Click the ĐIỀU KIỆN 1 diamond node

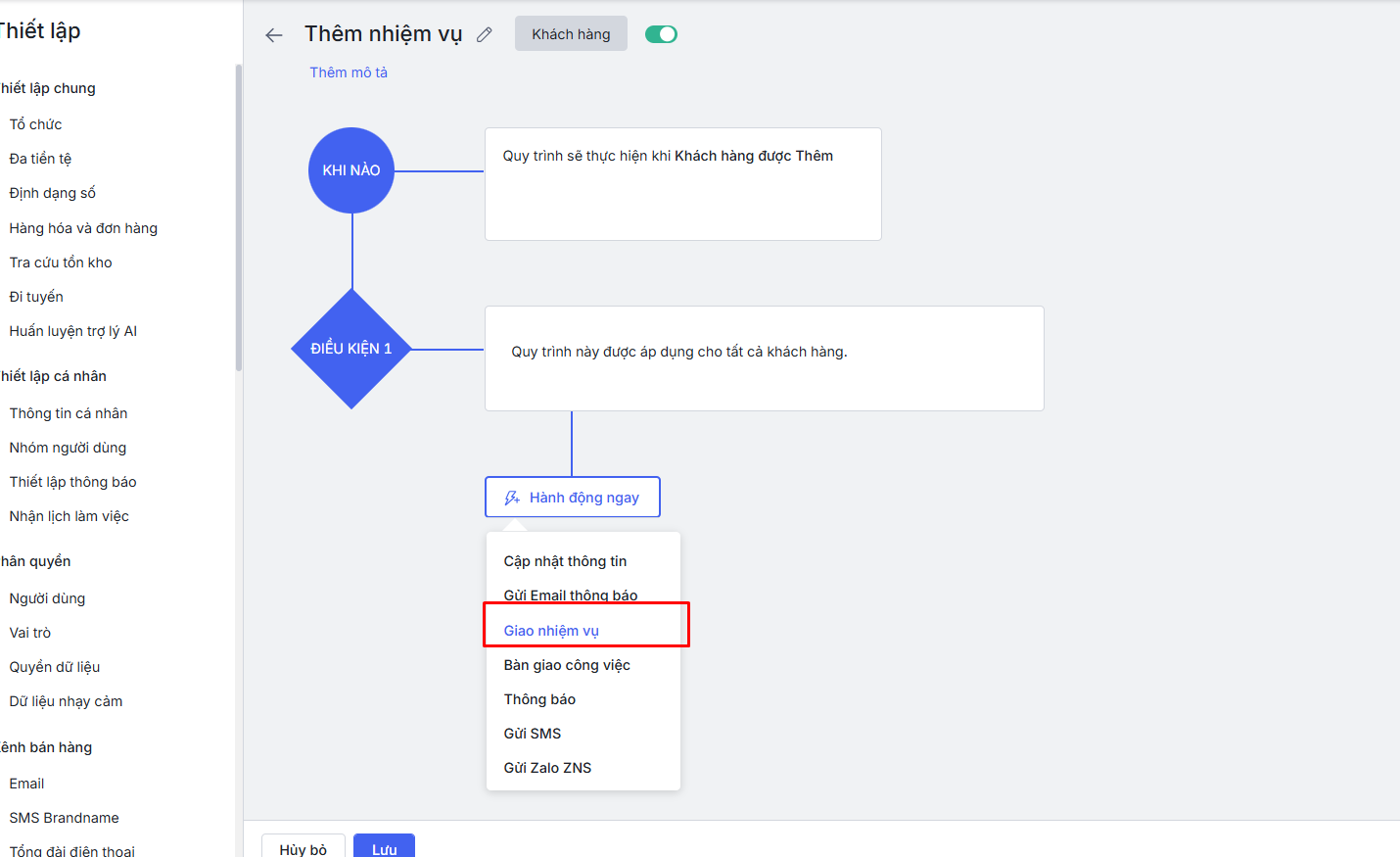click(351, 349)
